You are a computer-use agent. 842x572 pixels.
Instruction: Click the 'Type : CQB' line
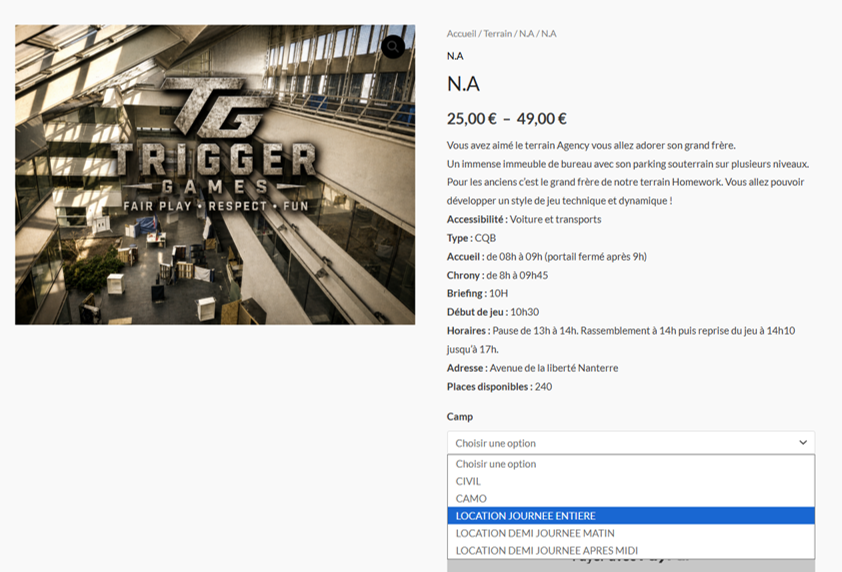coord(471,238)
